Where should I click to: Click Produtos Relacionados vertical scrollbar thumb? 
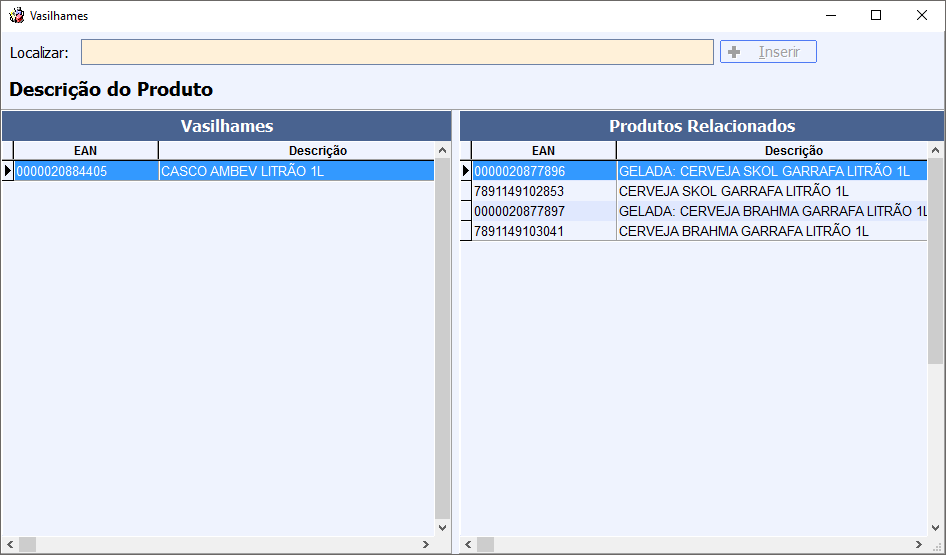(936, 261)
